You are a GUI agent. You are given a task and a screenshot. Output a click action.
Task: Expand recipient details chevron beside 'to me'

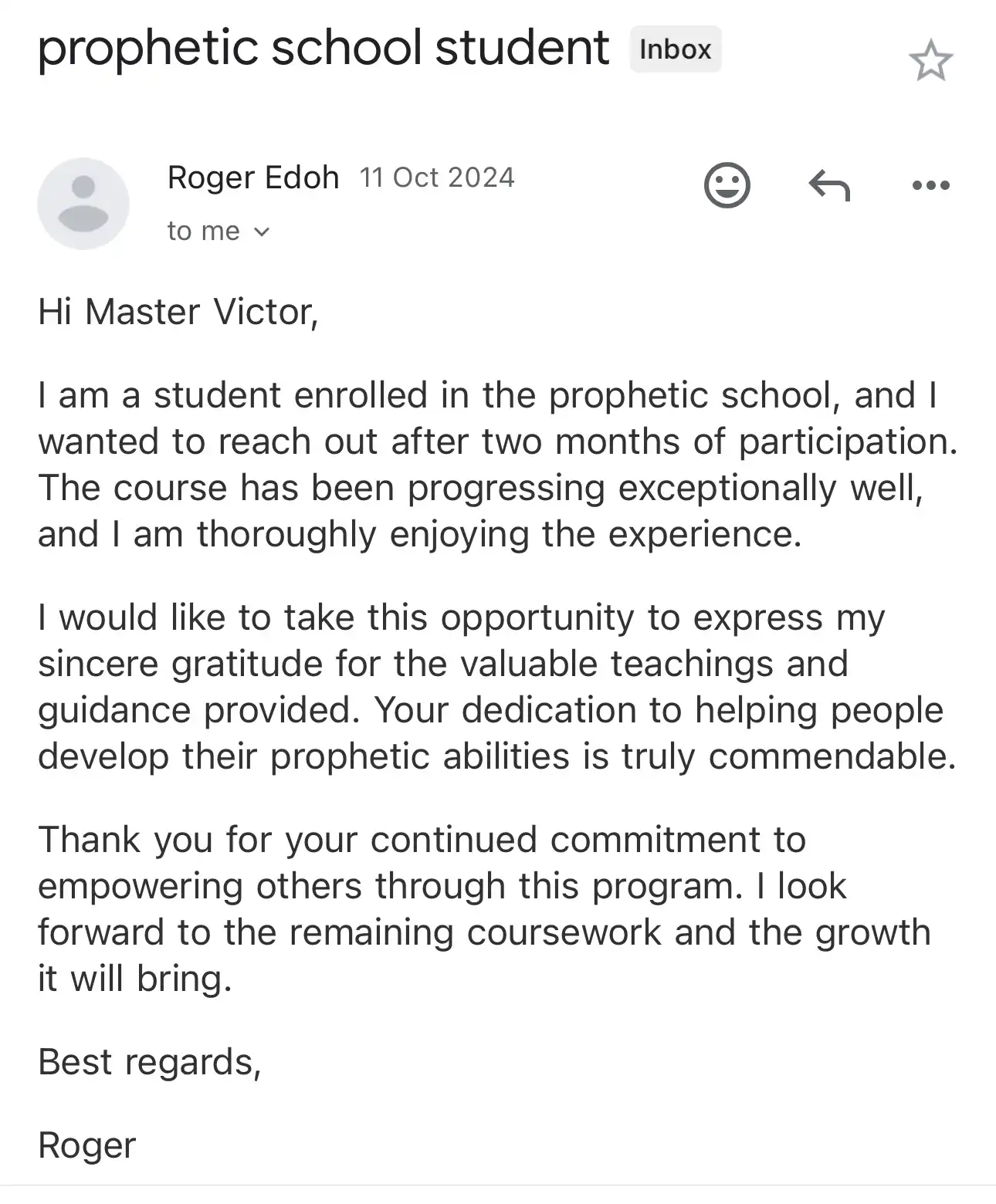coord(262,232)
